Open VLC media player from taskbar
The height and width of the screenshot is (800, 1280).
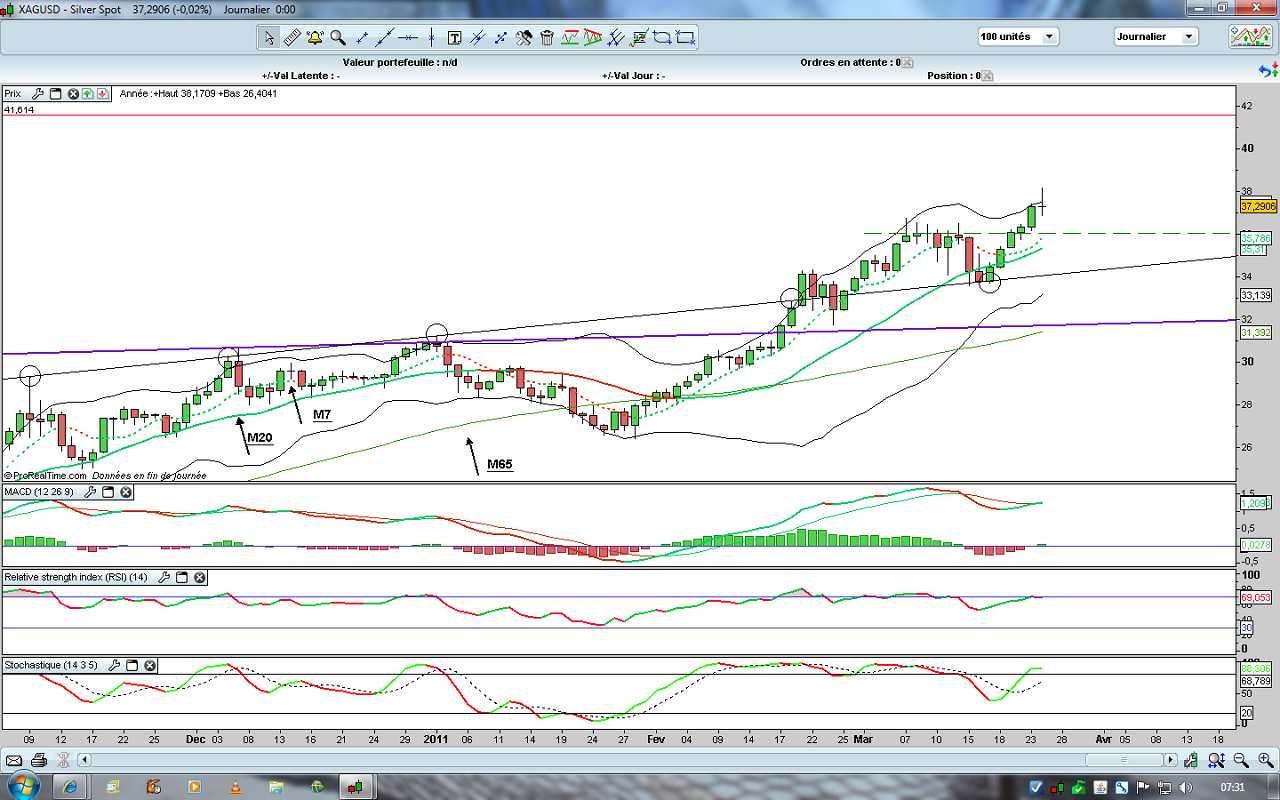click(x=235, y=787)
